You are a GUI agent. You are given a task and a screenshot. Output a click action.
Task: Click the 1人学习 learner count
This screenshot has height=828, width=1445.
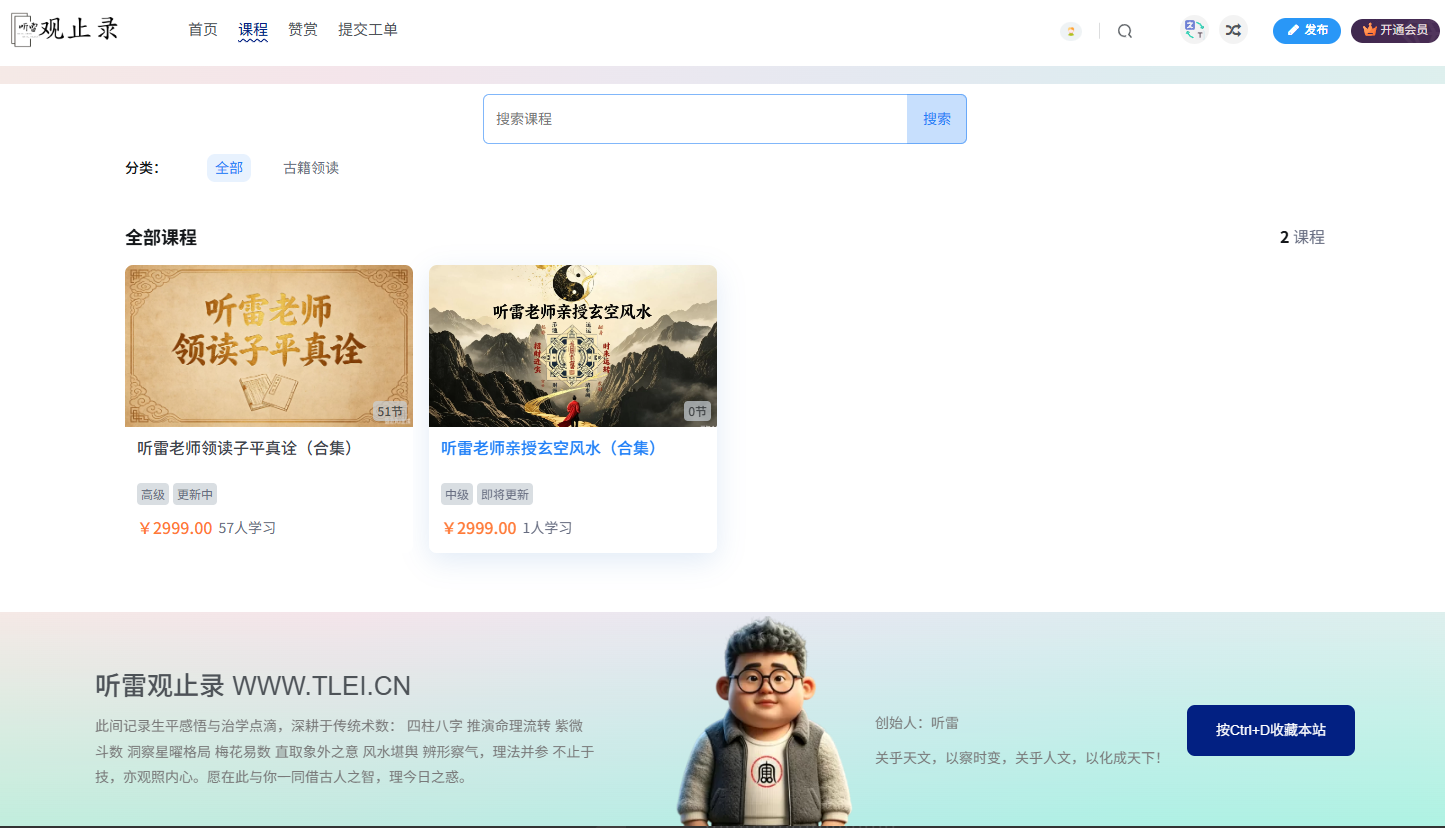(547, 528)
